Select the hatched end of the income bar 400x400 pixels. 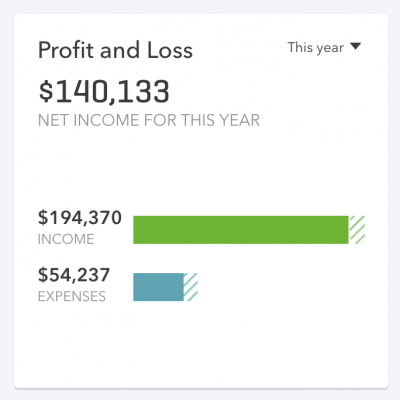[357, 230]
